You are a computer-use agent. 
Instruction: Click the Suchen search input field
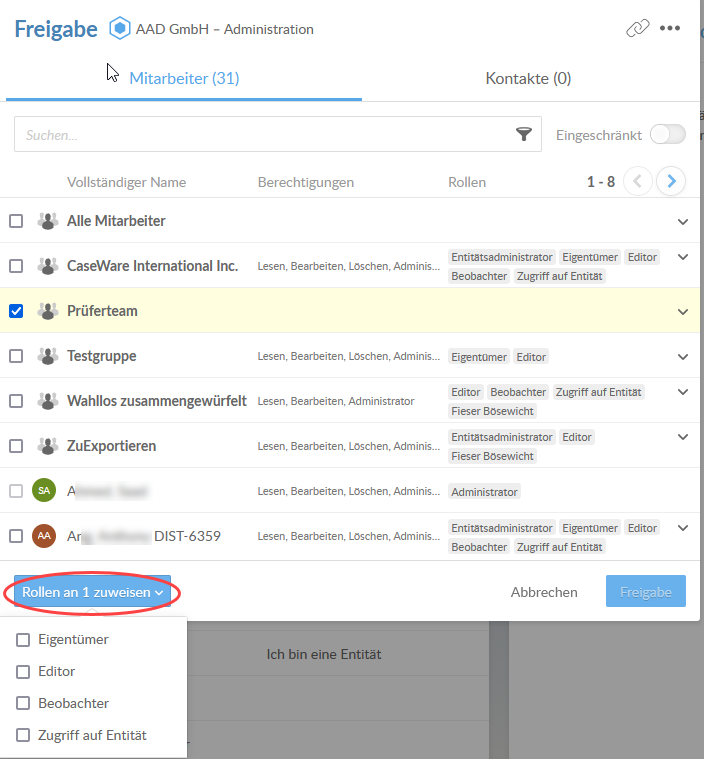tap(278, 134)
